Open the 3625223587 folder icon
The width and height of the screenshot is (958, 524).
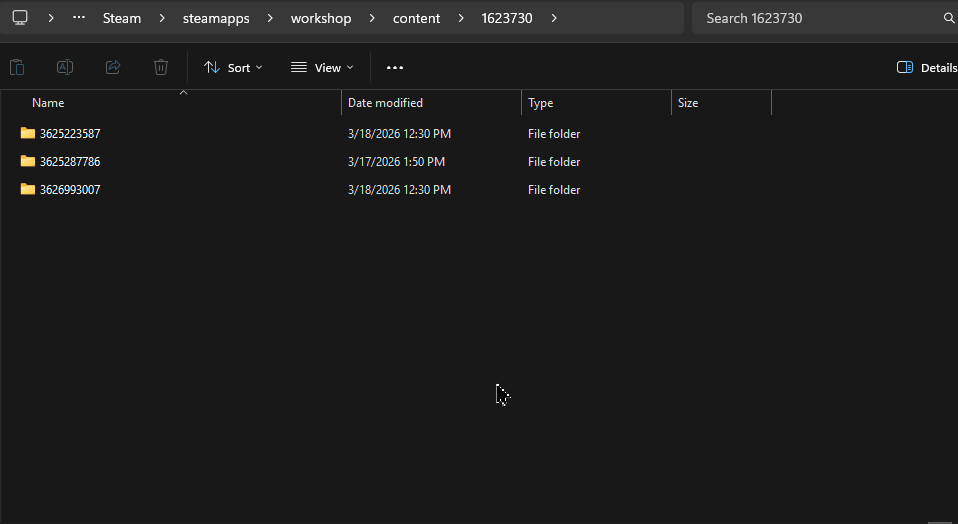pyautogui.click(x=28, y=133)
